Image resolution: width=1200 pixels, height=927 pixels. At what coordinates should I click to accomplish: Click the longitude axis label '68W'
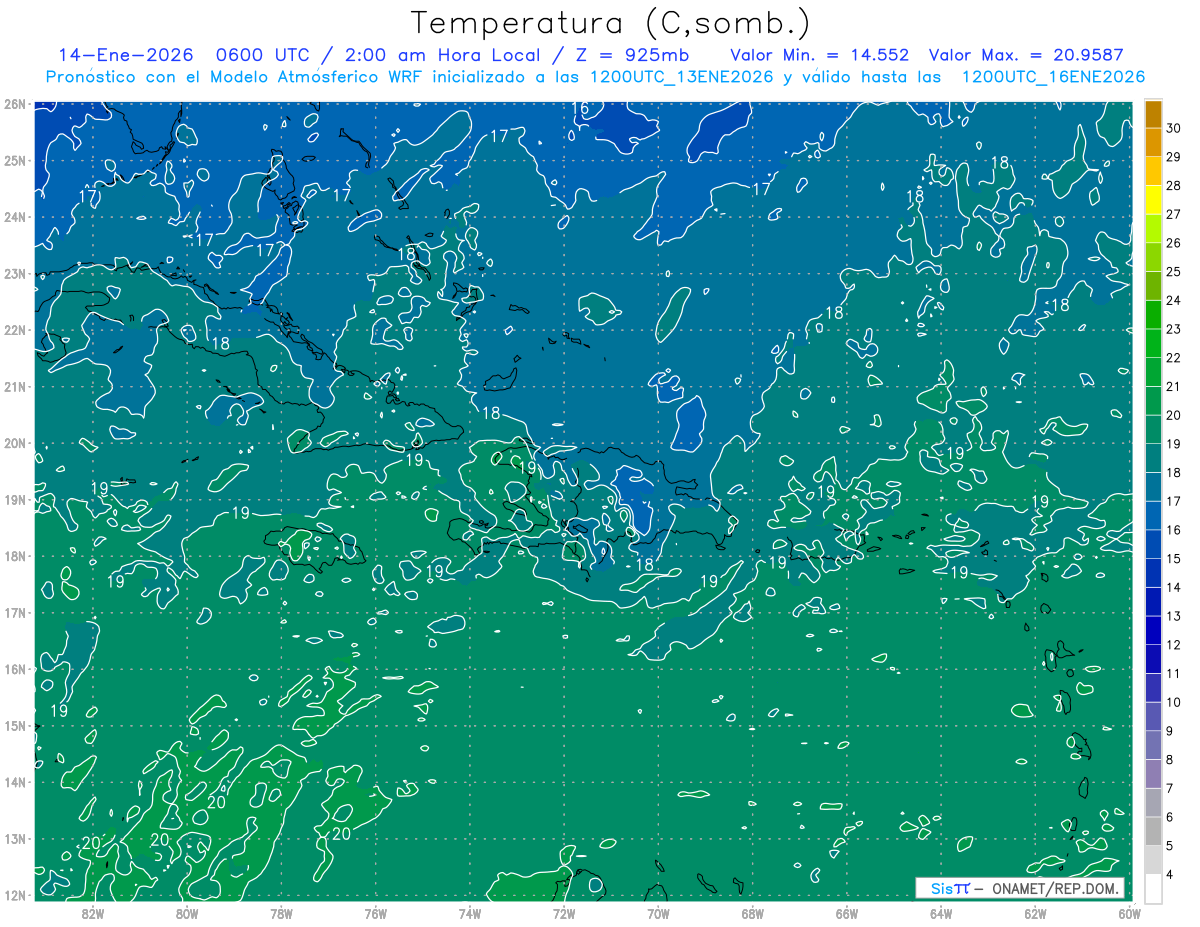752,913
